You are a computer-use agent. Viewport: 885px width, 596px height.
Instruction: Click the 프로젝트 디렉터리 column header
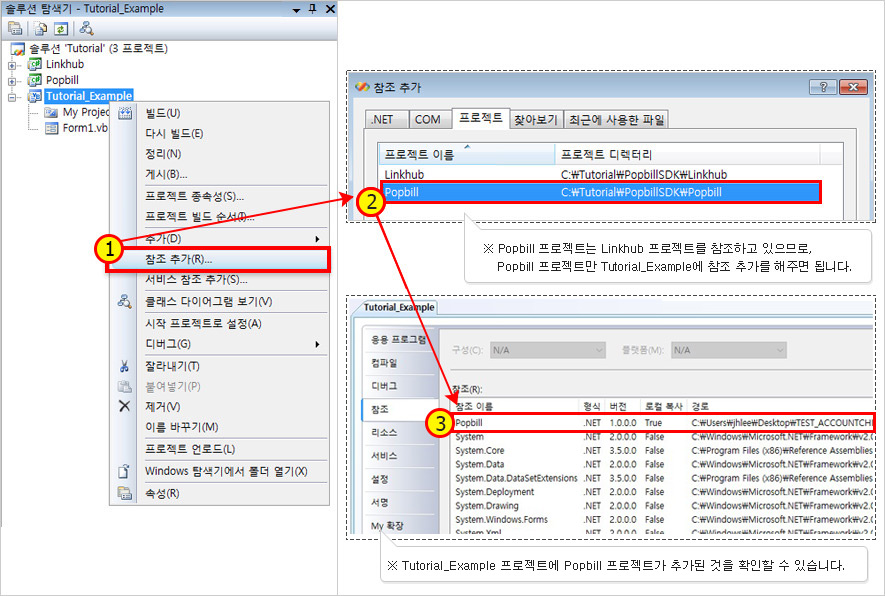(688, 154)
